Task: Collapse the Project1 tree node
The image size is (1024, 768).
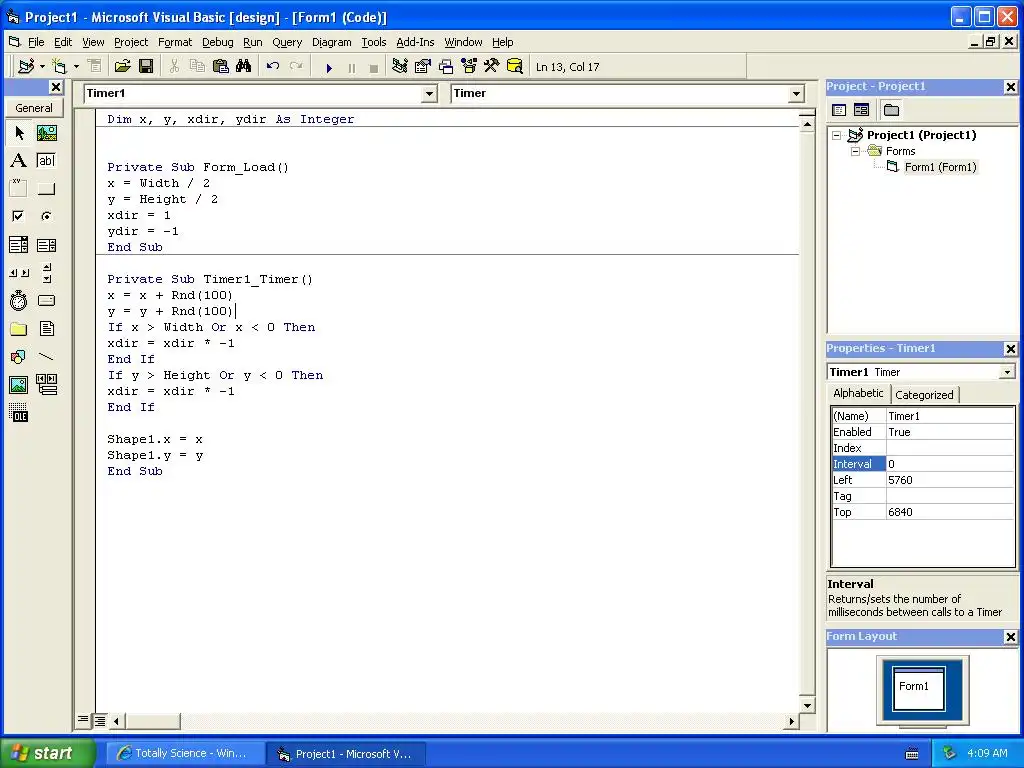Action: [x=837, y=135]
